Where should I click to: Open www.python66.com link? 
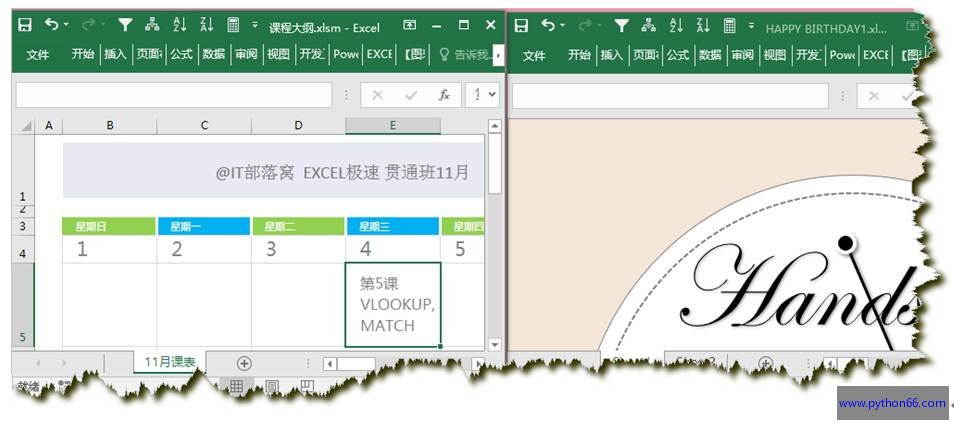point(892,403)
